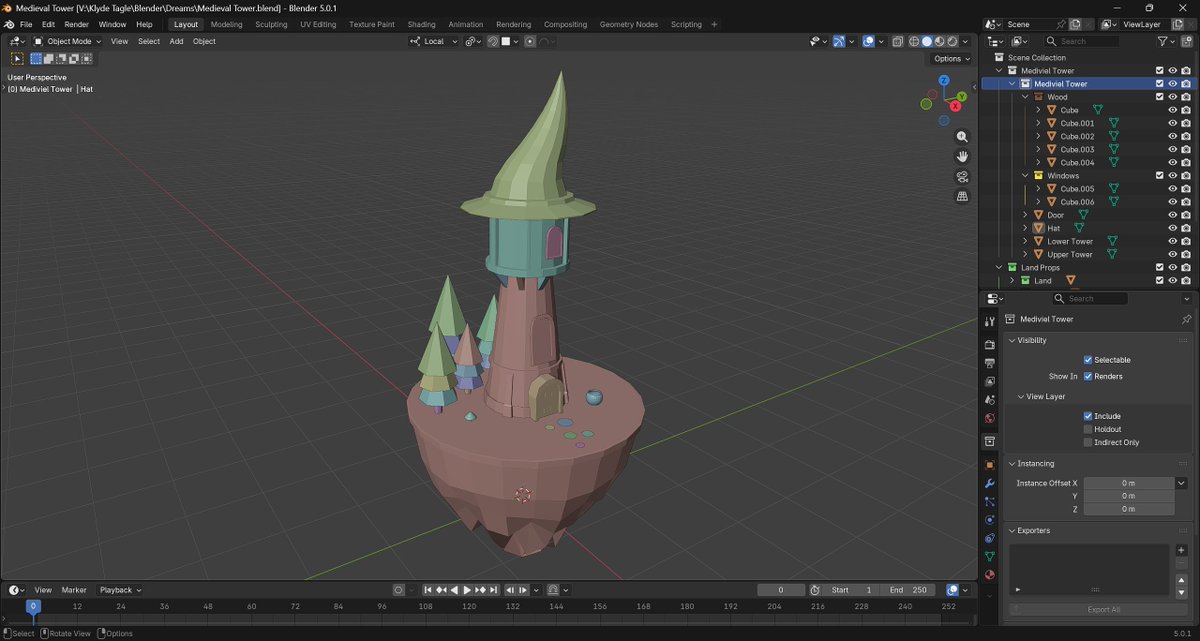The image size is (1200, 641).
Task: Open the File menu
Action: 26,24
